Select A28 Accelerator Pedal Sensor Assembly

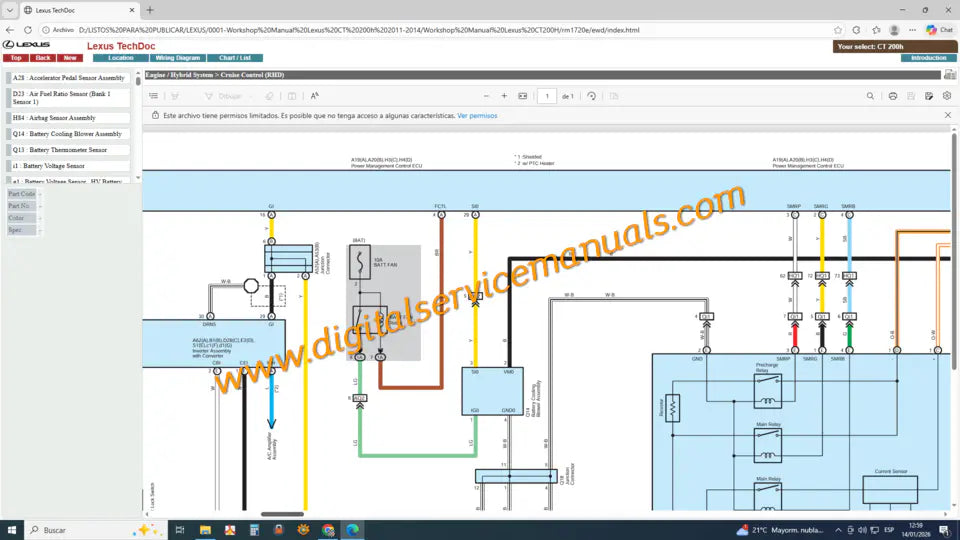pos(68,78)
